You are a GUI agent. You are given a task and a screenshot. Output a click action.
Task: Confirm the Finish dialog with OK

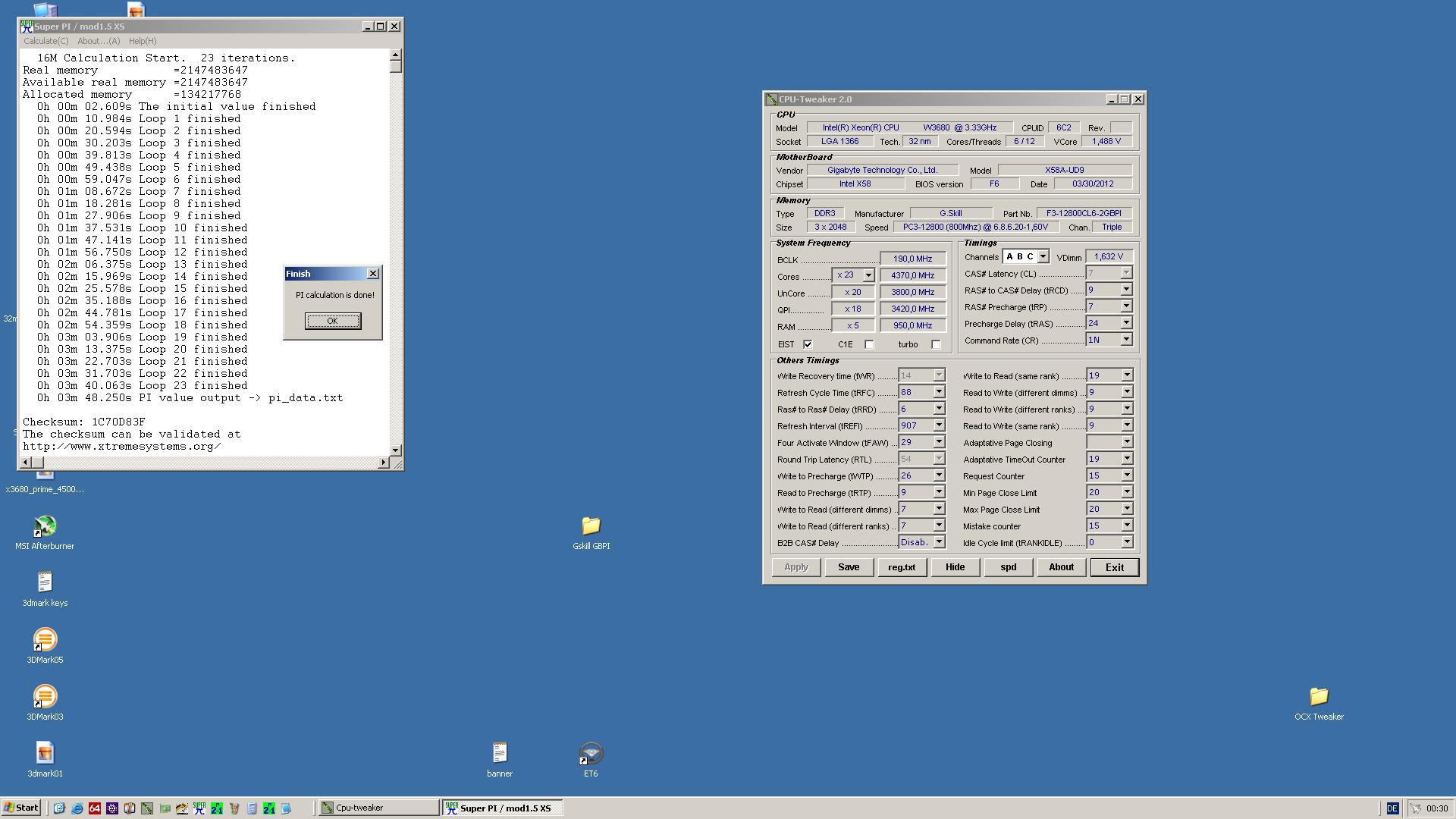(x=332, y=321)
